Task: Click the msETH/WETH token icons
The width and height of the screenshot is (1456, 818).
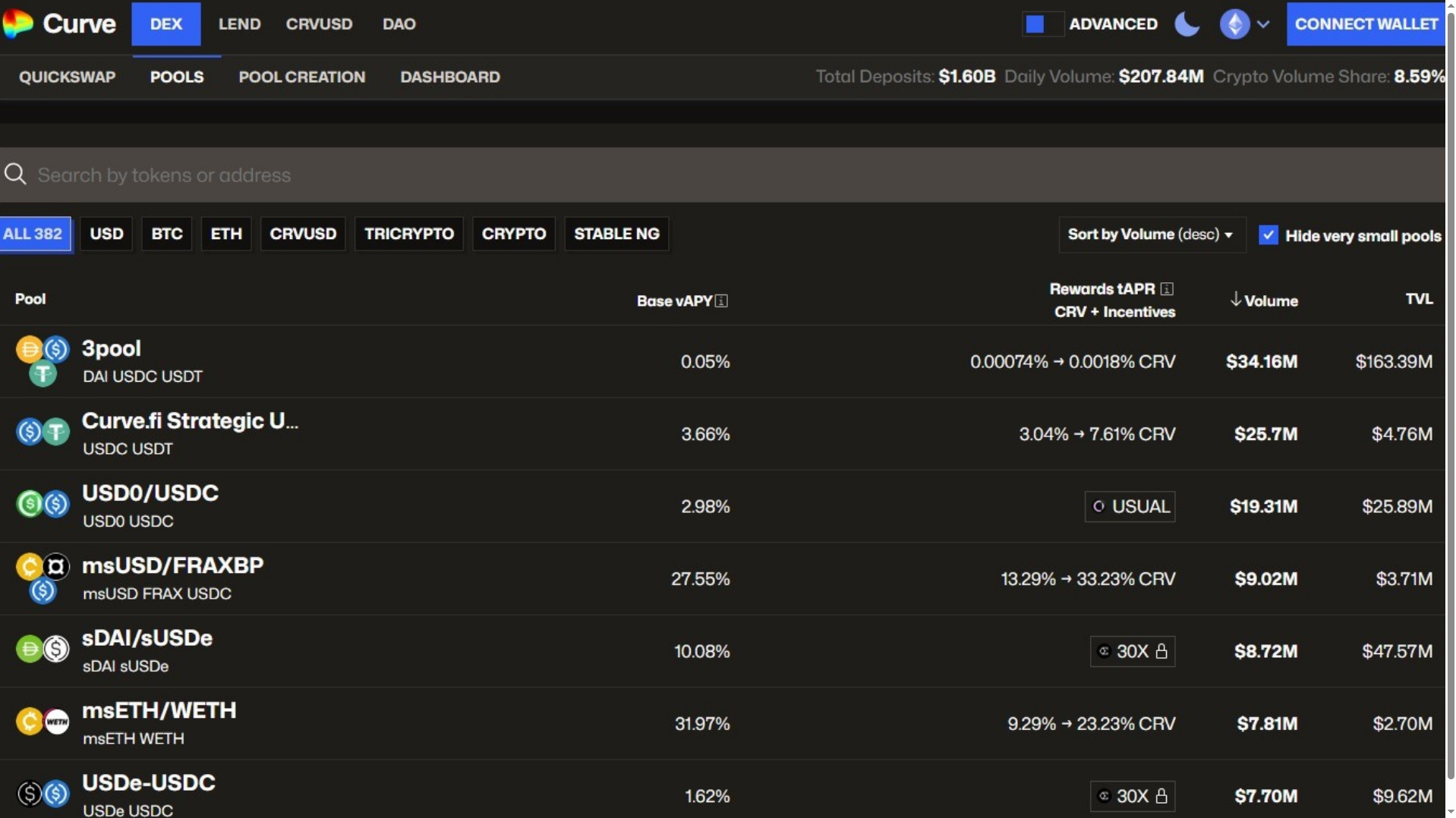Action: pos(43,721)
